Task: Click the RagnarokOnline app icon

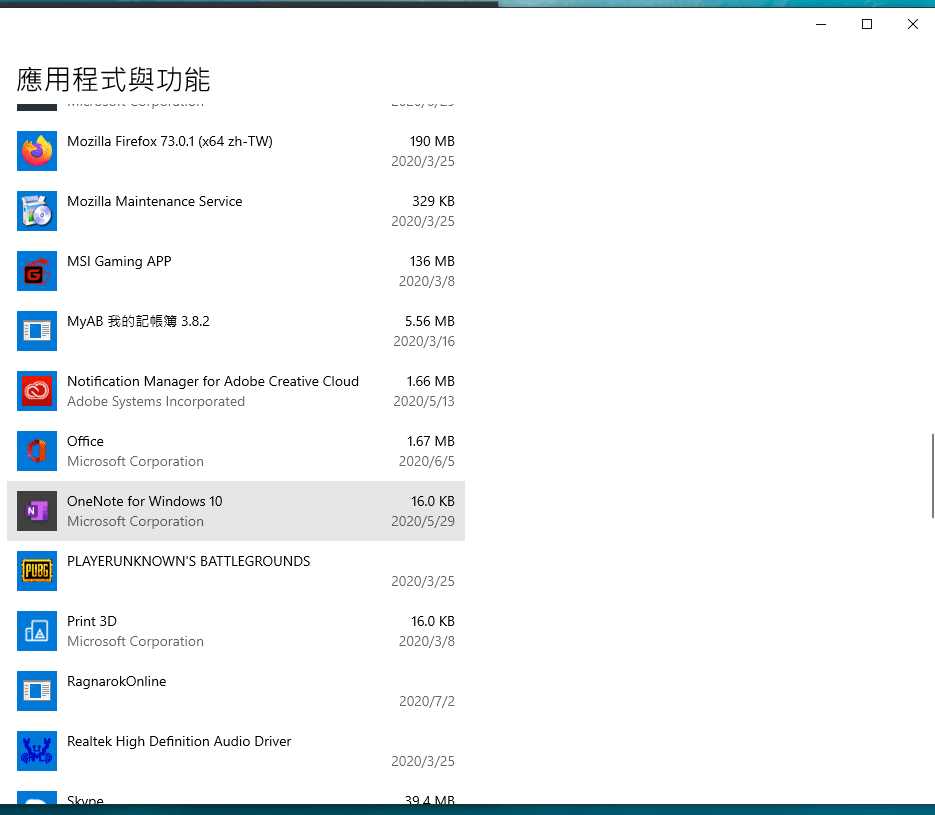Action: pos(37,691)
